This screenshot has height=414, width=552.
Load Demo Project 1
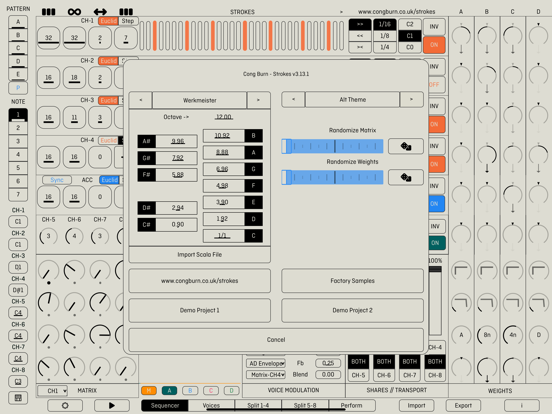coord(200,310)
